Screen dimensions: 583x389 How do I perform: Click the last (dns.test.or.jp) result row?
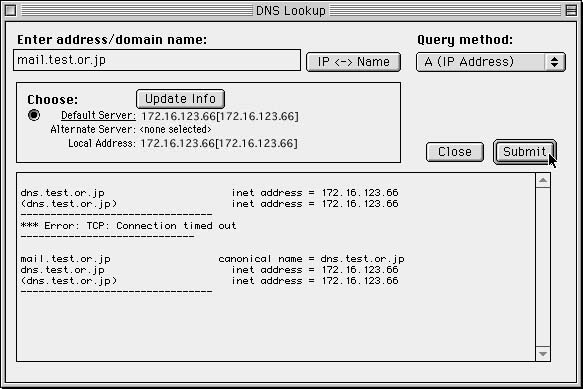209,280
